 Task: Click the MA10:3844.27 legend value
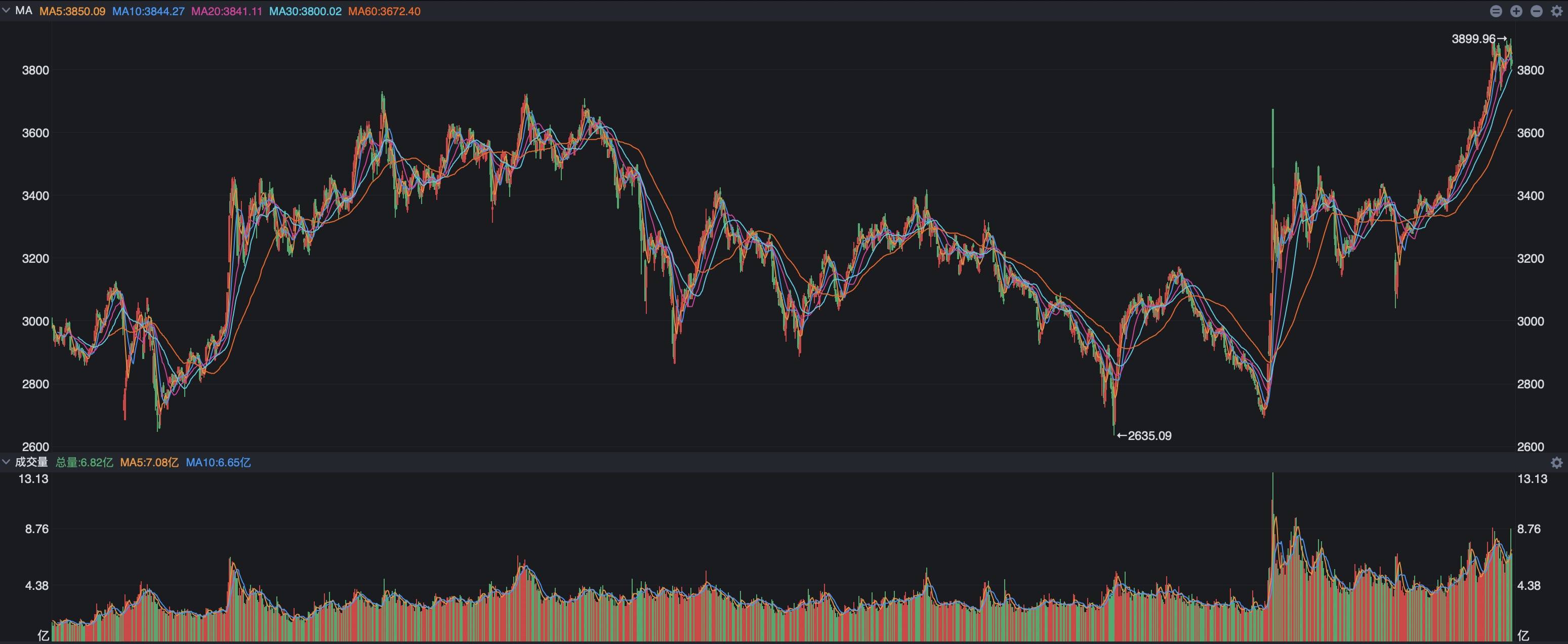(x=148, y=12)
